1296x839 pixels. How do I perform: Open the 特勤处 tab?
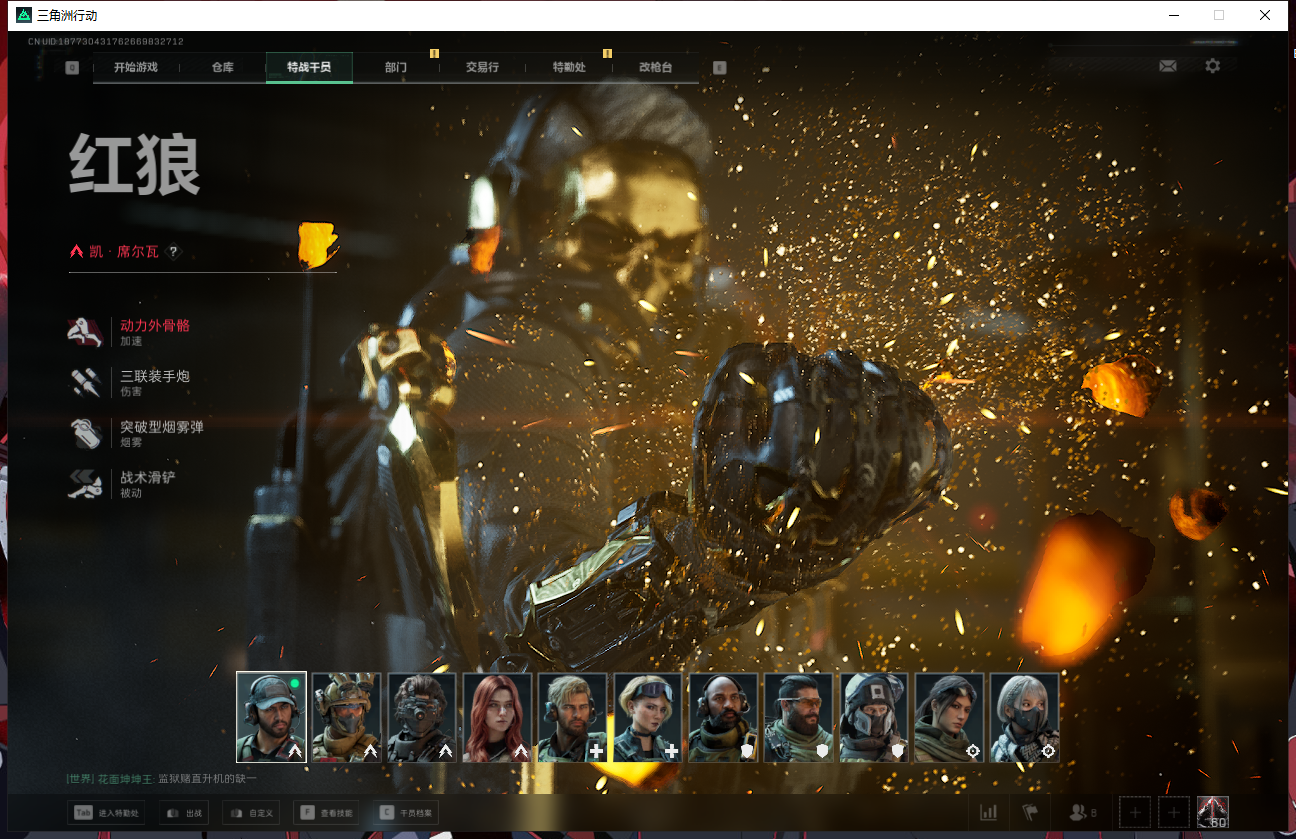(569, 67)
